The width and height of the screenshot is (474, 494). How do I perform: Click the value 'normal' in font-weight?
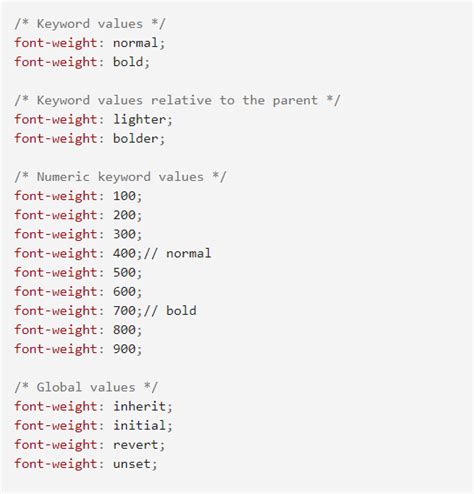tap(135, 43)
